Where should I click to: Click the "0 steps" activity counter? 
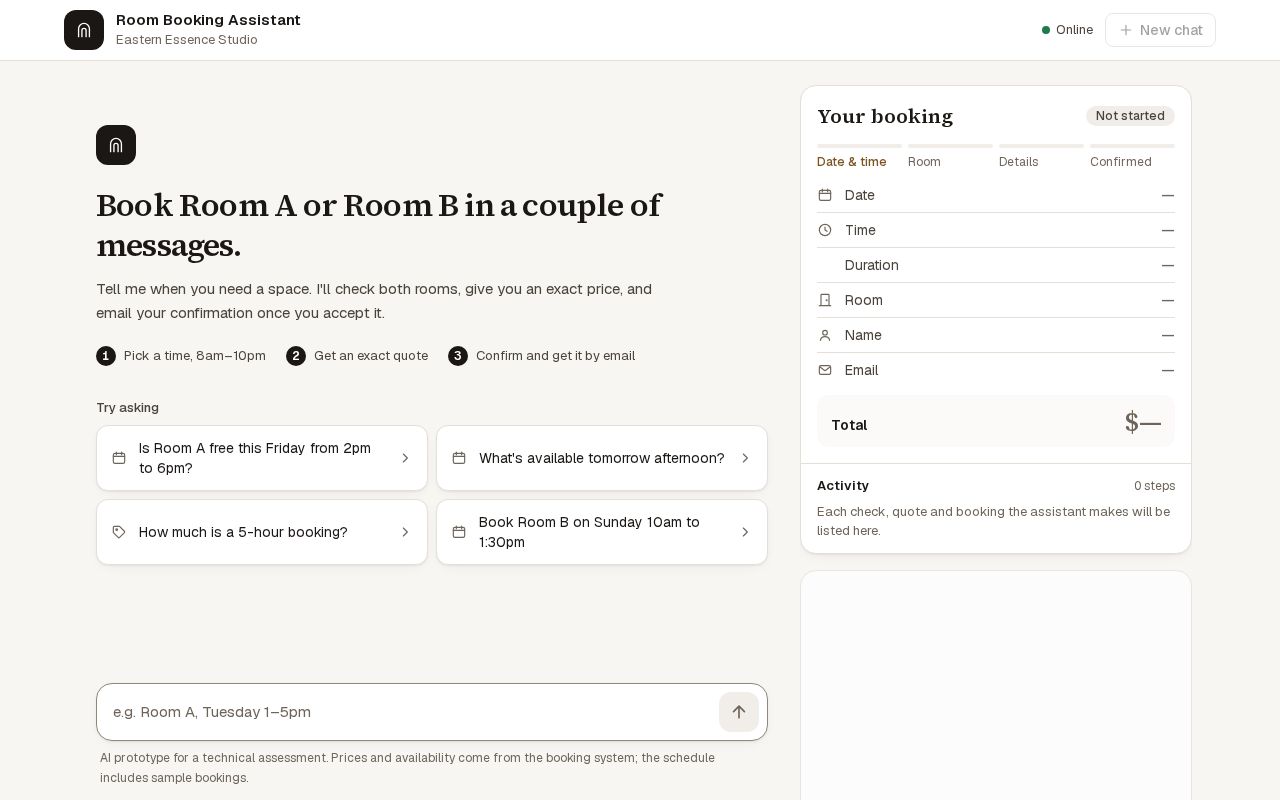click(1154, 486)
